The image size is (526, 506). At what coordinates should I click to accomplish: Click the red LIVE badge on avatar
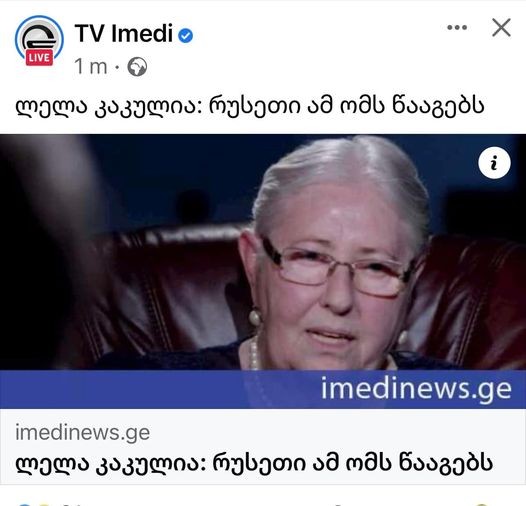pyautogui.click(x=39, y=58)
